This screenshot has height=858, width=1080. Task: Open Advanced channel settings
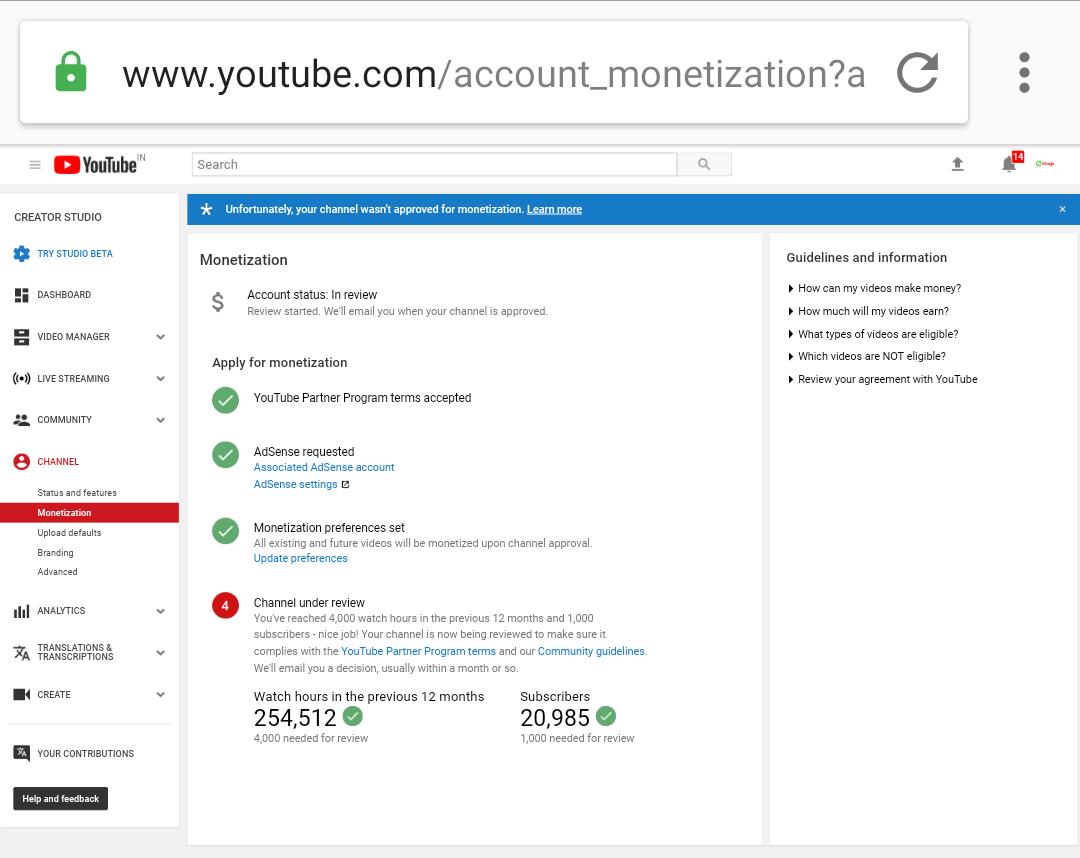(57, 572)
